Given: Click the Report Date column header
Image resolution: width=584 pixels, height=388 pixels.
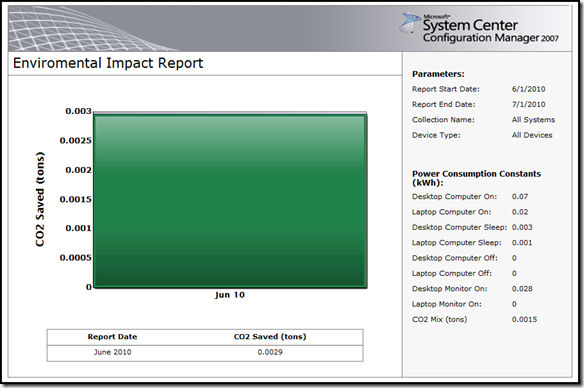Looking at the screenshot, I should 112,337.
